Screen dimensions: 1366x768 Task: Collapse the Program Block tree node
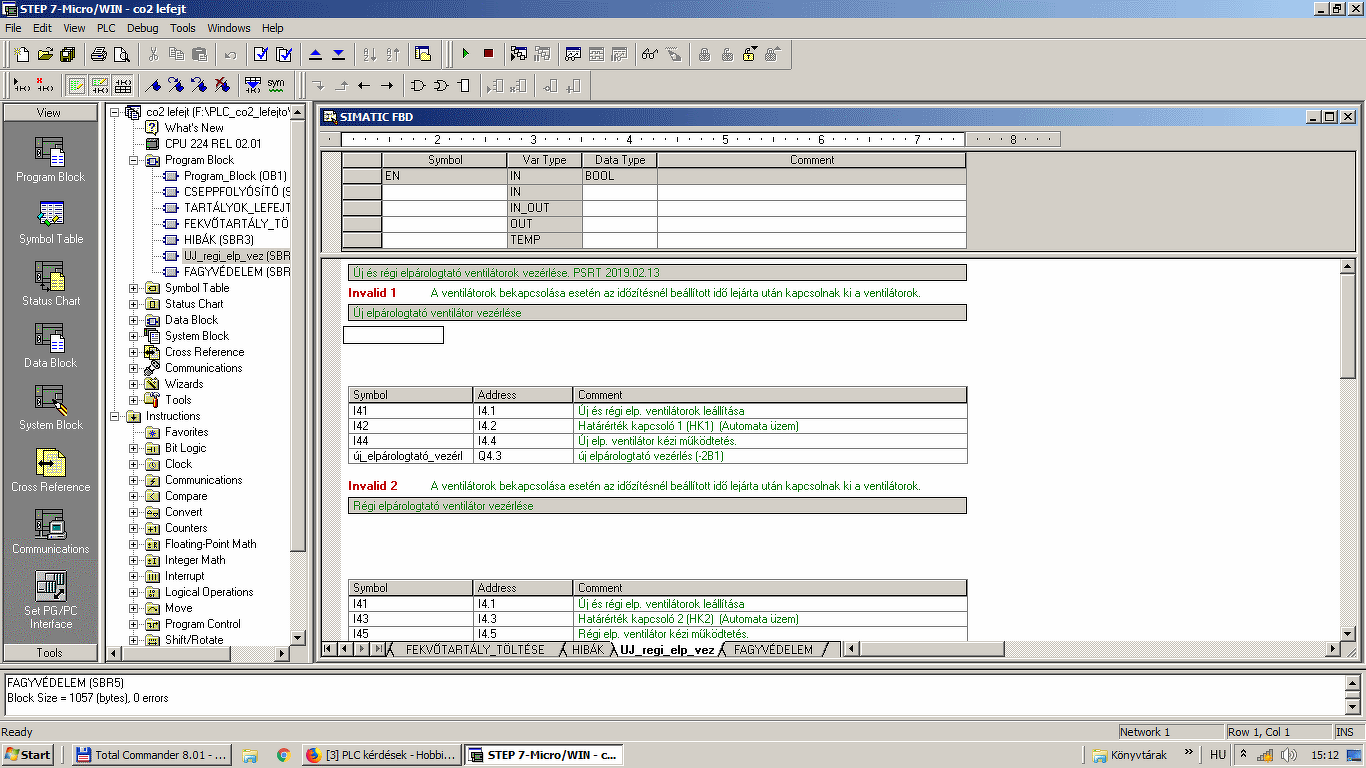(x=134, y=160)
